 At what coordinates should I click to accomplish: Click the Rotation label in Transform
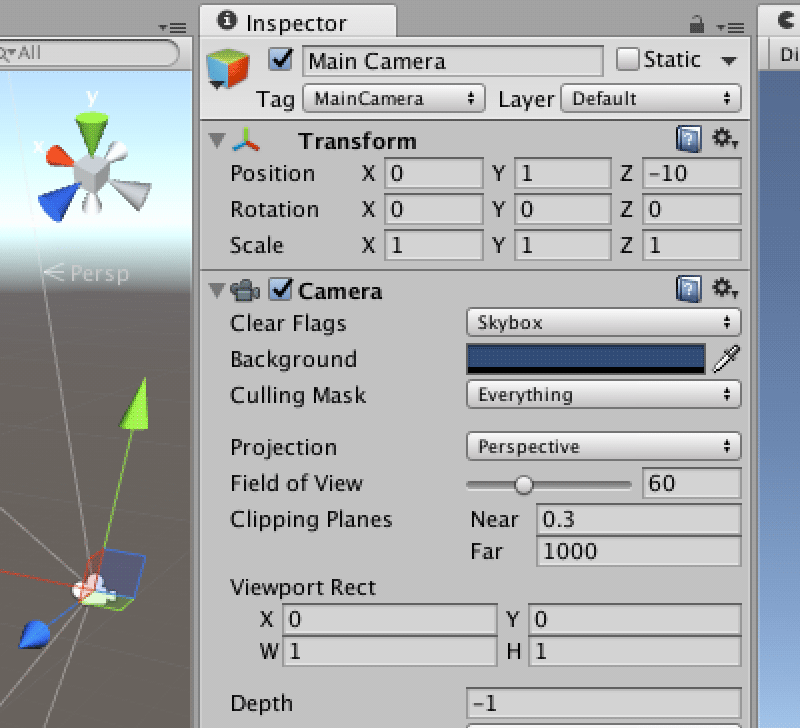coord(274,210)
